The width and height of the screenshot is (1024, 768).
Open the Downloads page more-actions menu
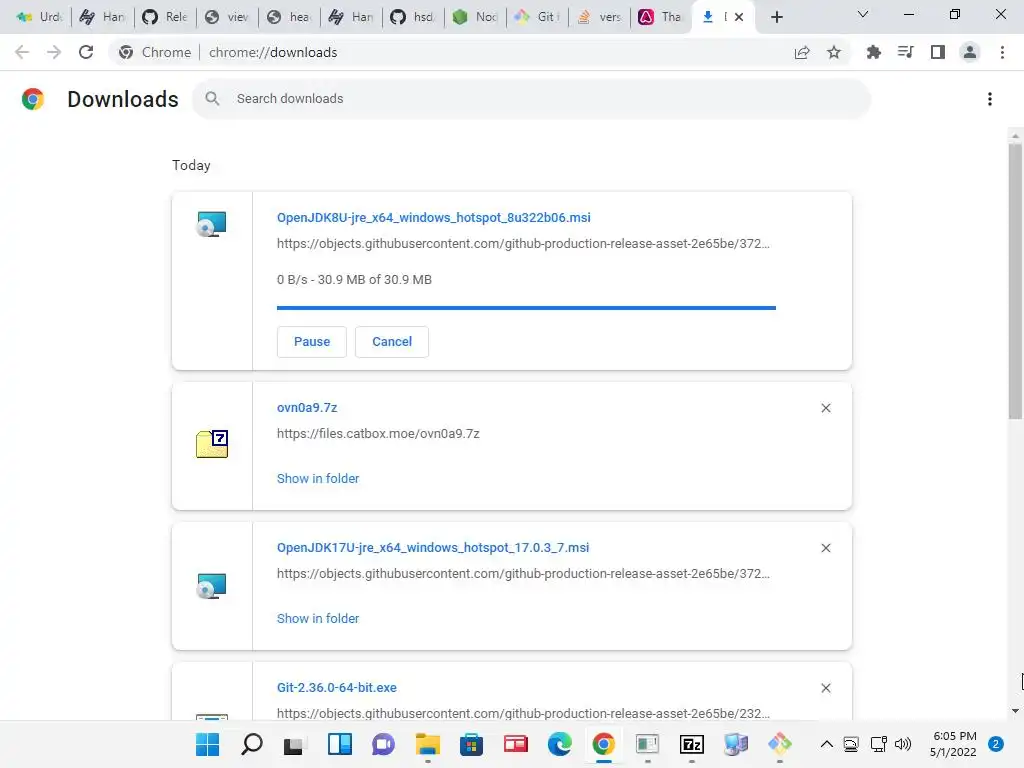click(989, 99)
